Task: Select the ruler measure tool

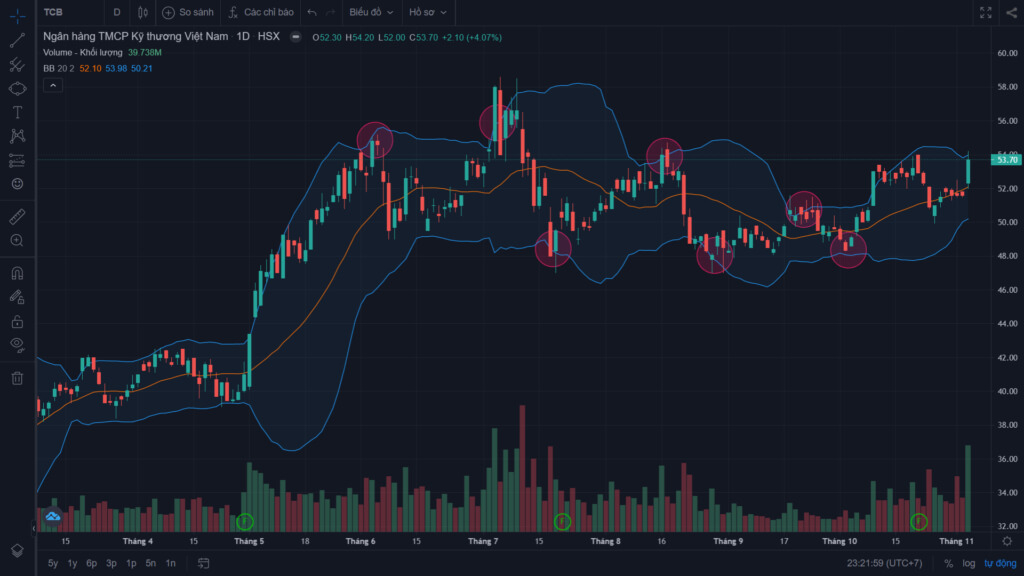Action: [x=18, y=216]
